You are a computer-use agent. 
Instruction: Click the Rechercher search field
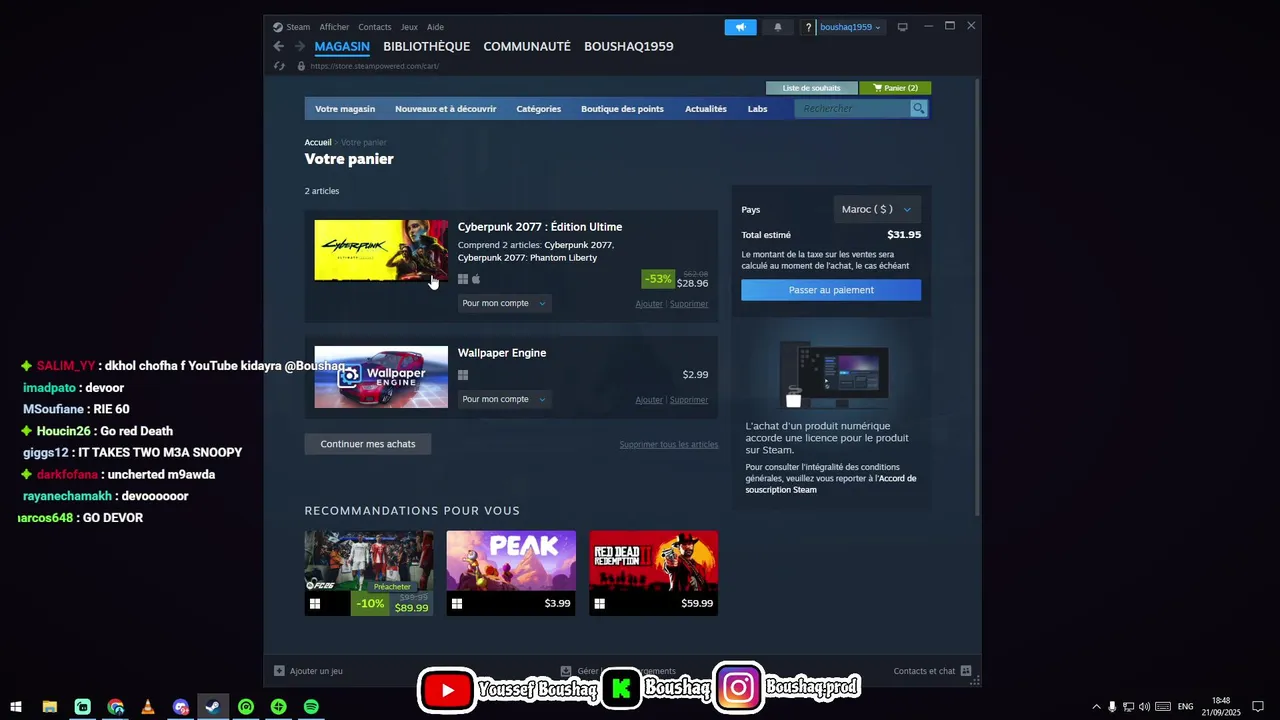click(853, 108)
